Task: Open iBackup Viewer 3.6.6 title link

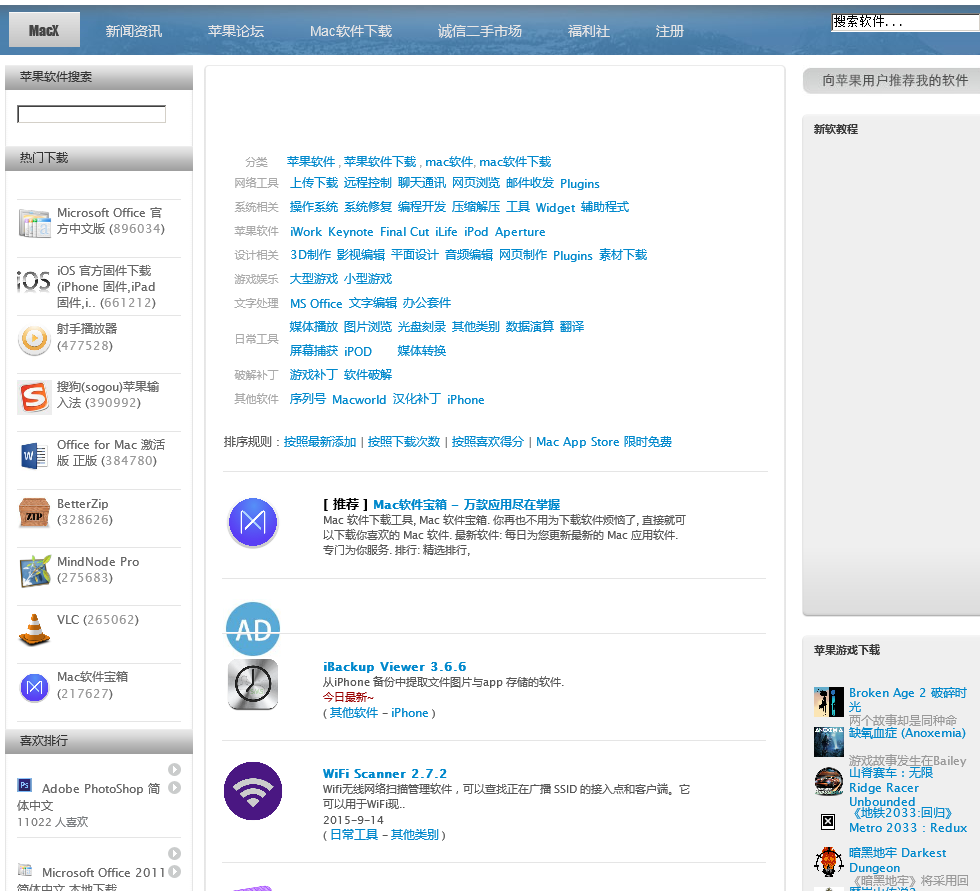Action: (x=394, y=667)
